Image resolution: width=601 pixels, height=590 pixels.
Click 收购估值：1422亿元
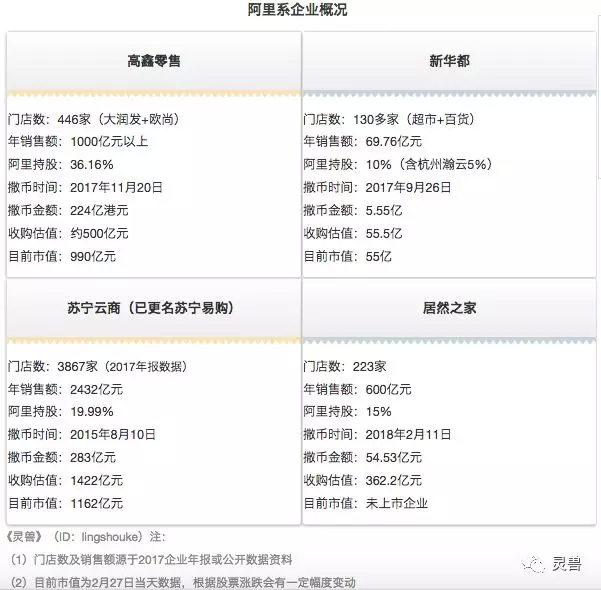(65, 481)
